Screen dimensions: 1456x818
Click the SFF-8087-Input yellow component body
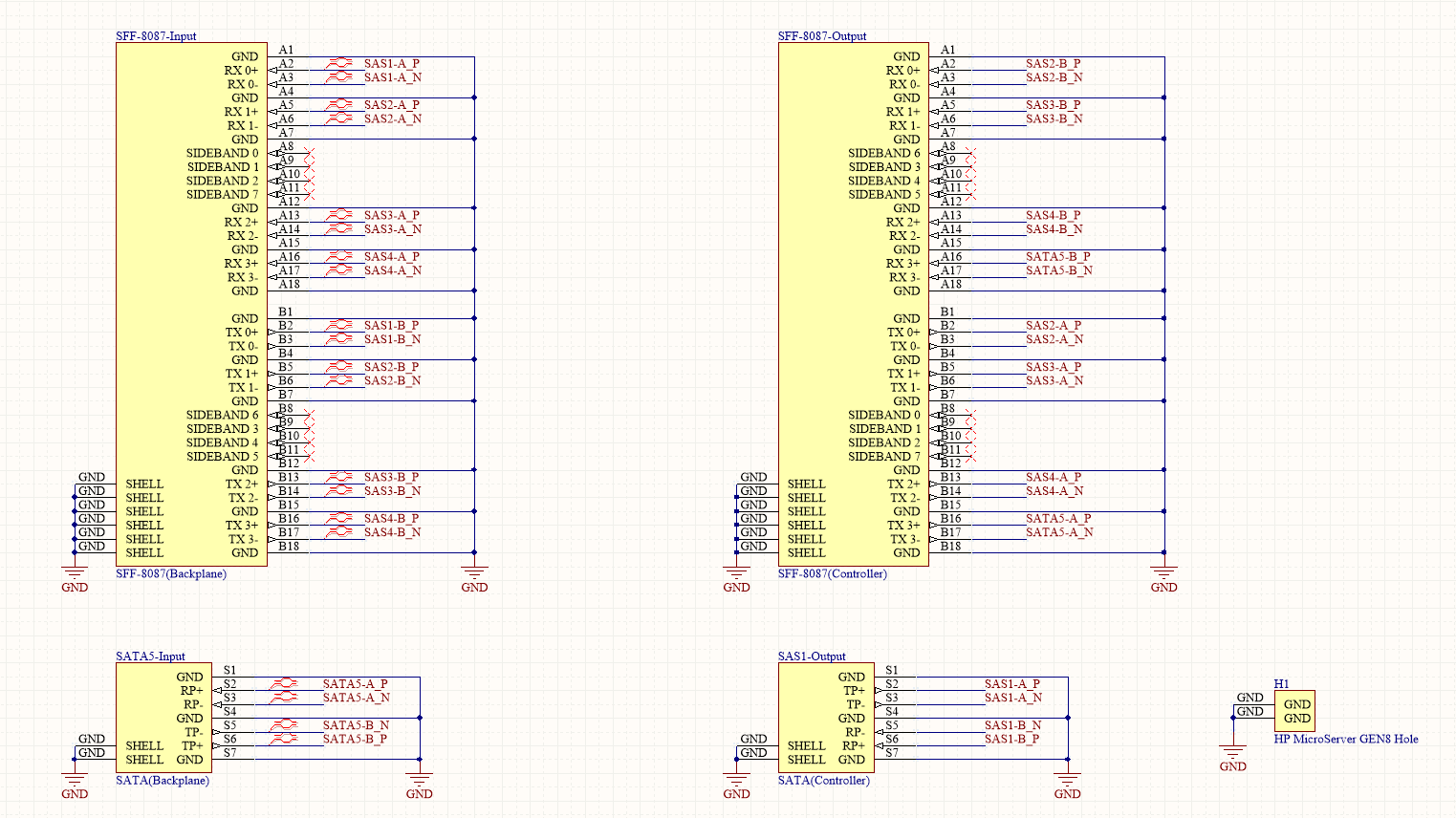coord(191,304)
